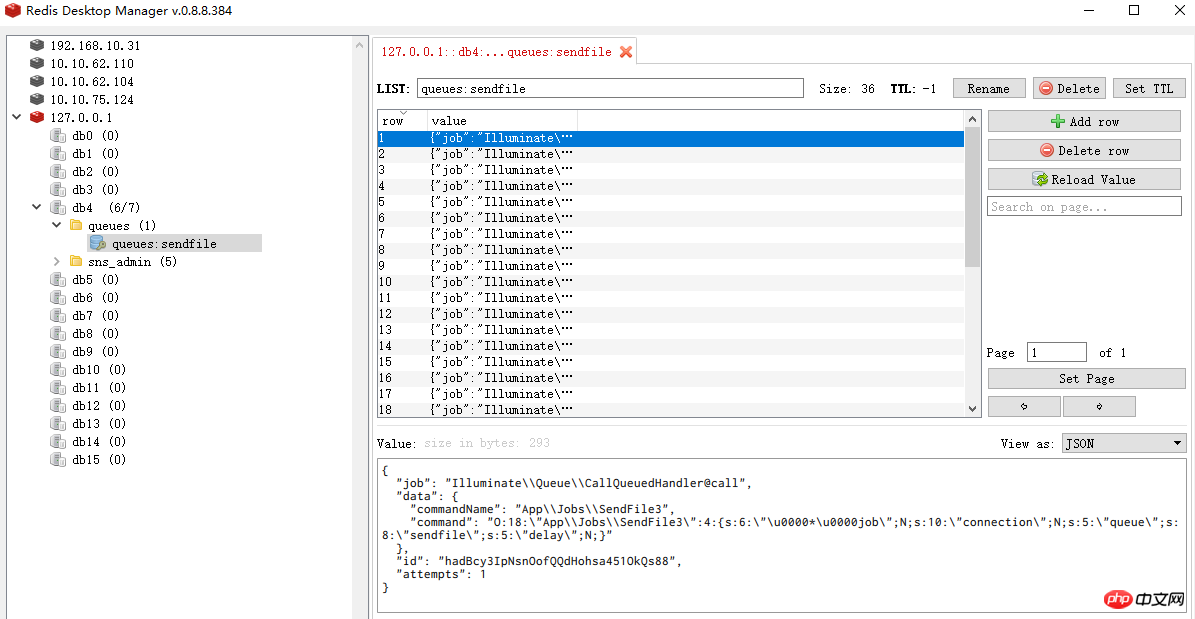Select the db0 database icon
The height and width of the screenshot is (619, 1195).
(x=58, y=136)
